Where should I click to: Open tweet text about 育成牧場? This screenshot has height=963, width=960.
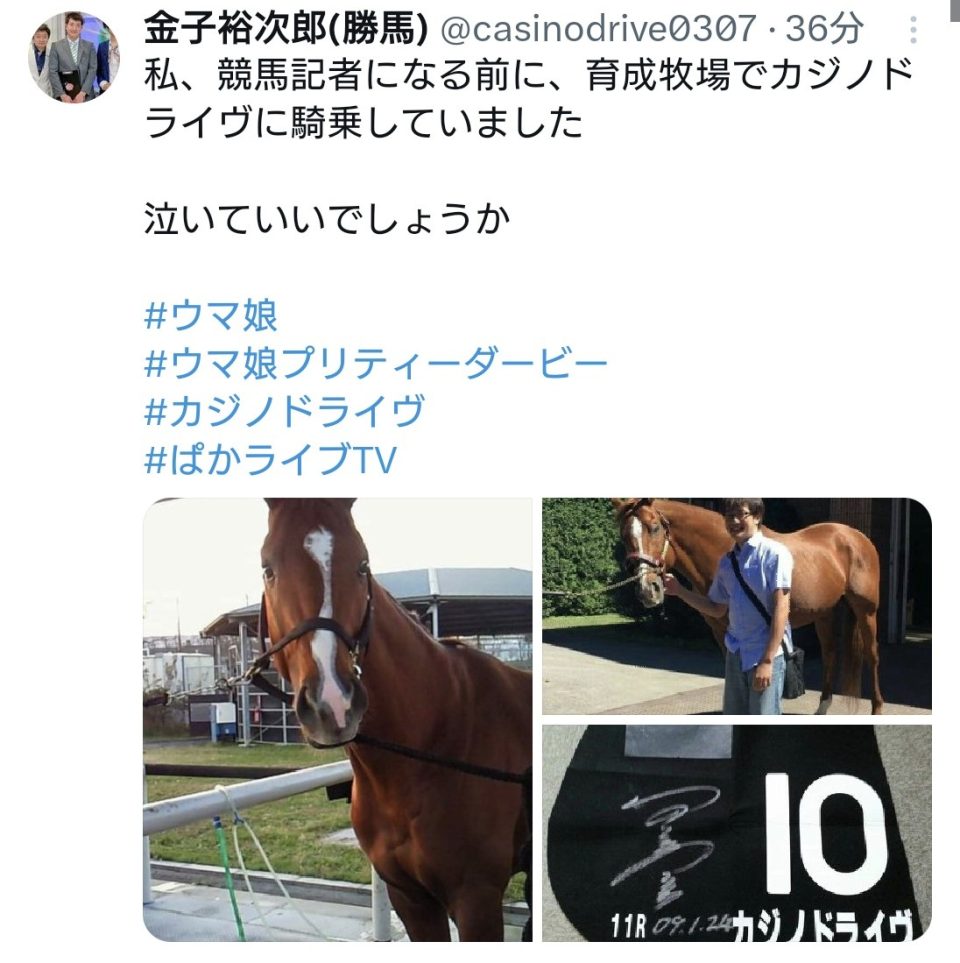(x=529, y=98)
